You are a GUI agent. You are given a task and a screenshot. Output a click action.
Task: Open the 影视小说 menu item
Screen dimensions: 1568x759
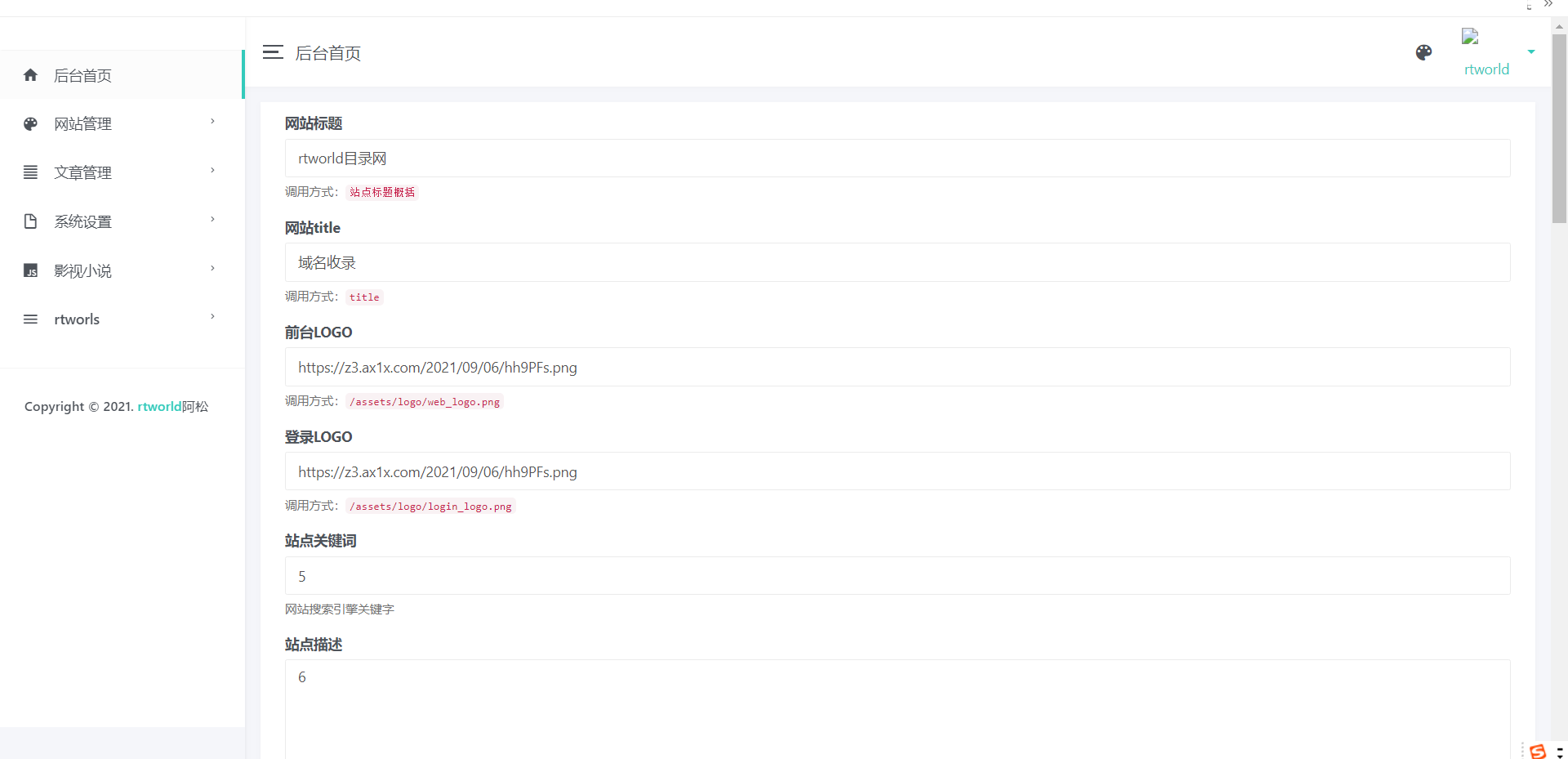click(82, 270)
